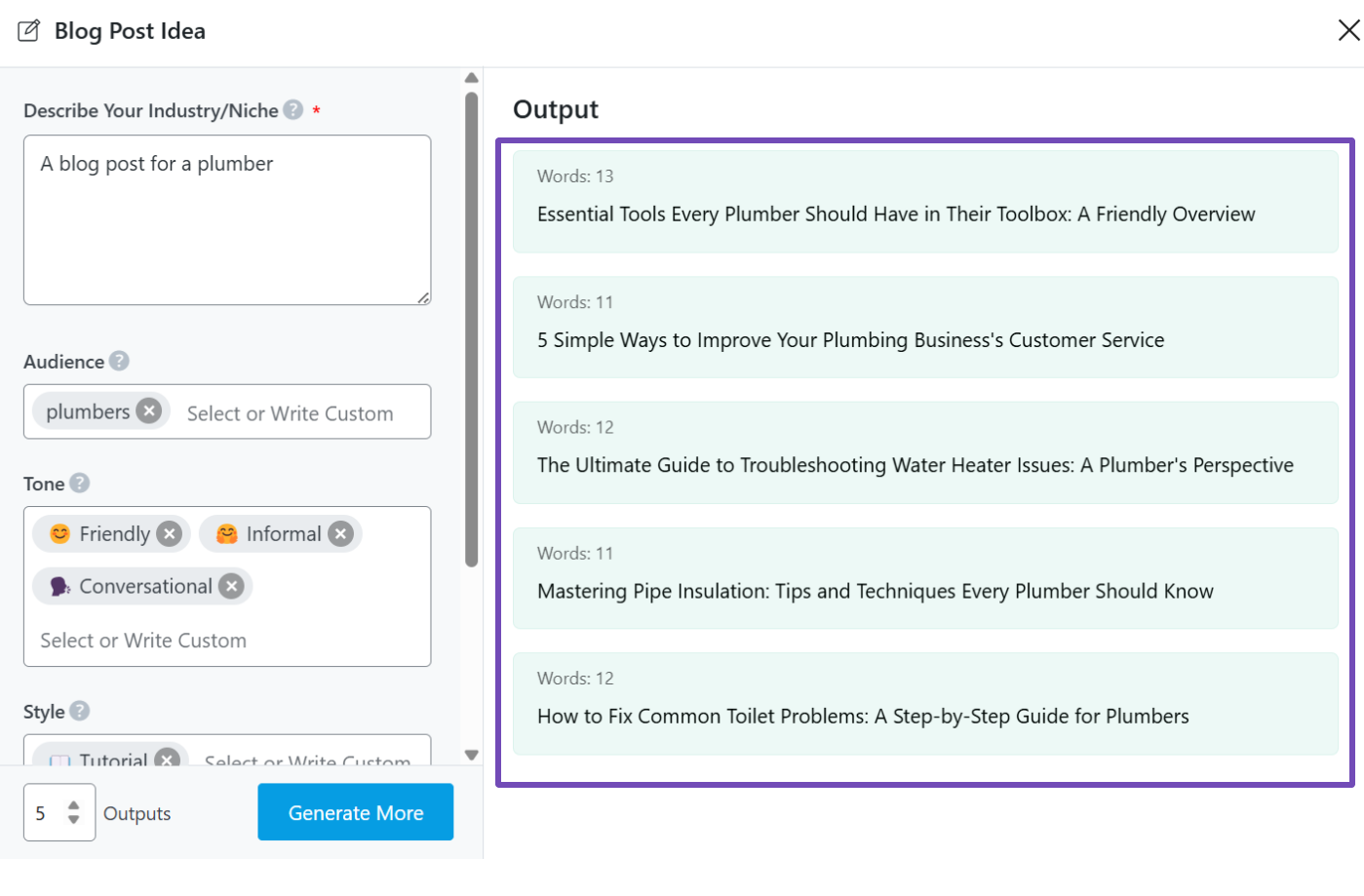This screenshot has height=896, width=1364.
Task: Increase the number of outputs with stepper
Action: tap(74, 804)
